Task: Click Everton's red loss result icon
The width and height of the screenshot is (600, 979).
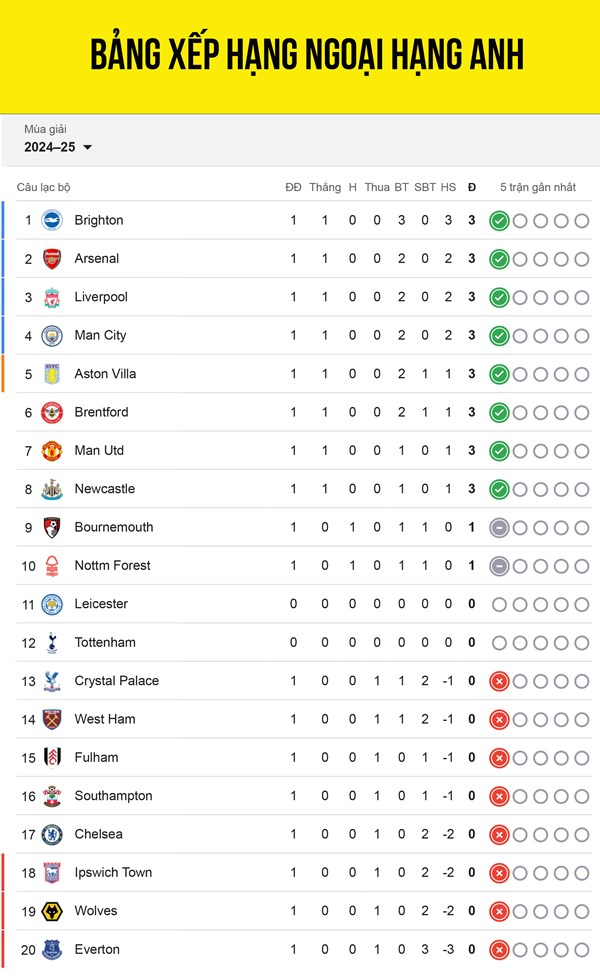Action: click(499, 950)
